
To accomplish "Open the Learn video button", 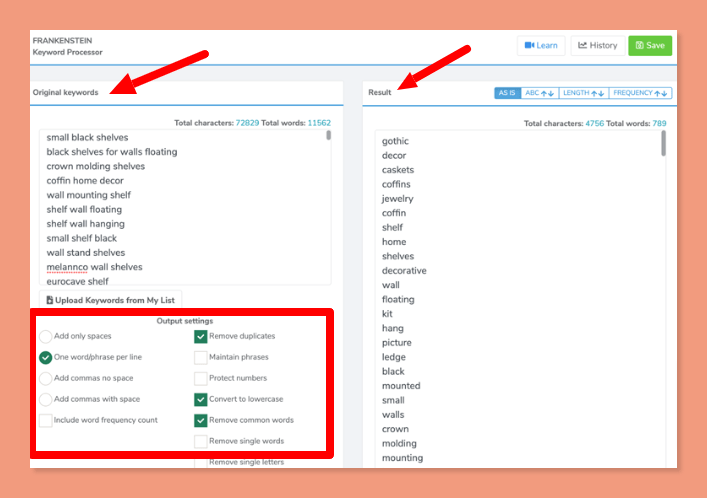I will [541, 46].
